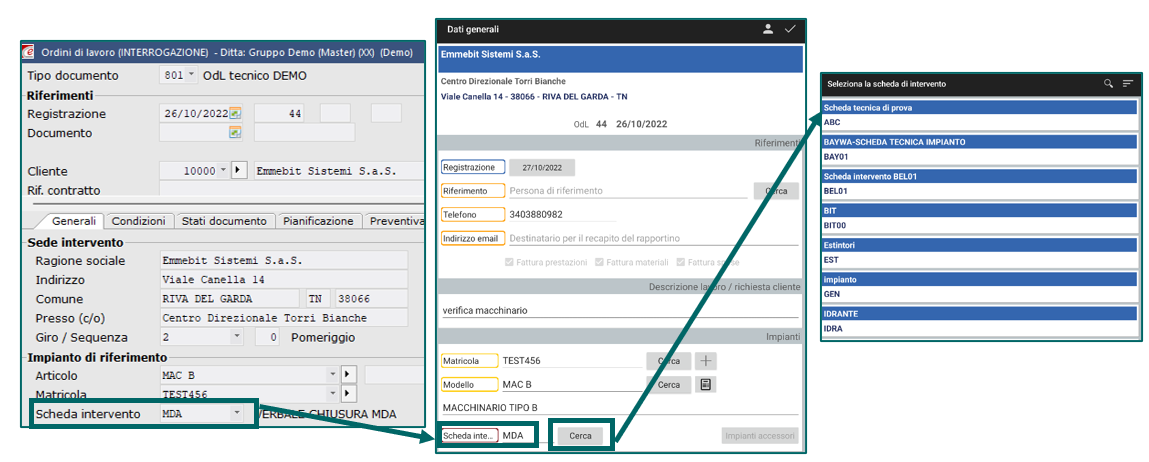Viewport: 1149px width, 462px height.
Task: Toggle the Fattura spese checkbox
Action: coord(681,262)
